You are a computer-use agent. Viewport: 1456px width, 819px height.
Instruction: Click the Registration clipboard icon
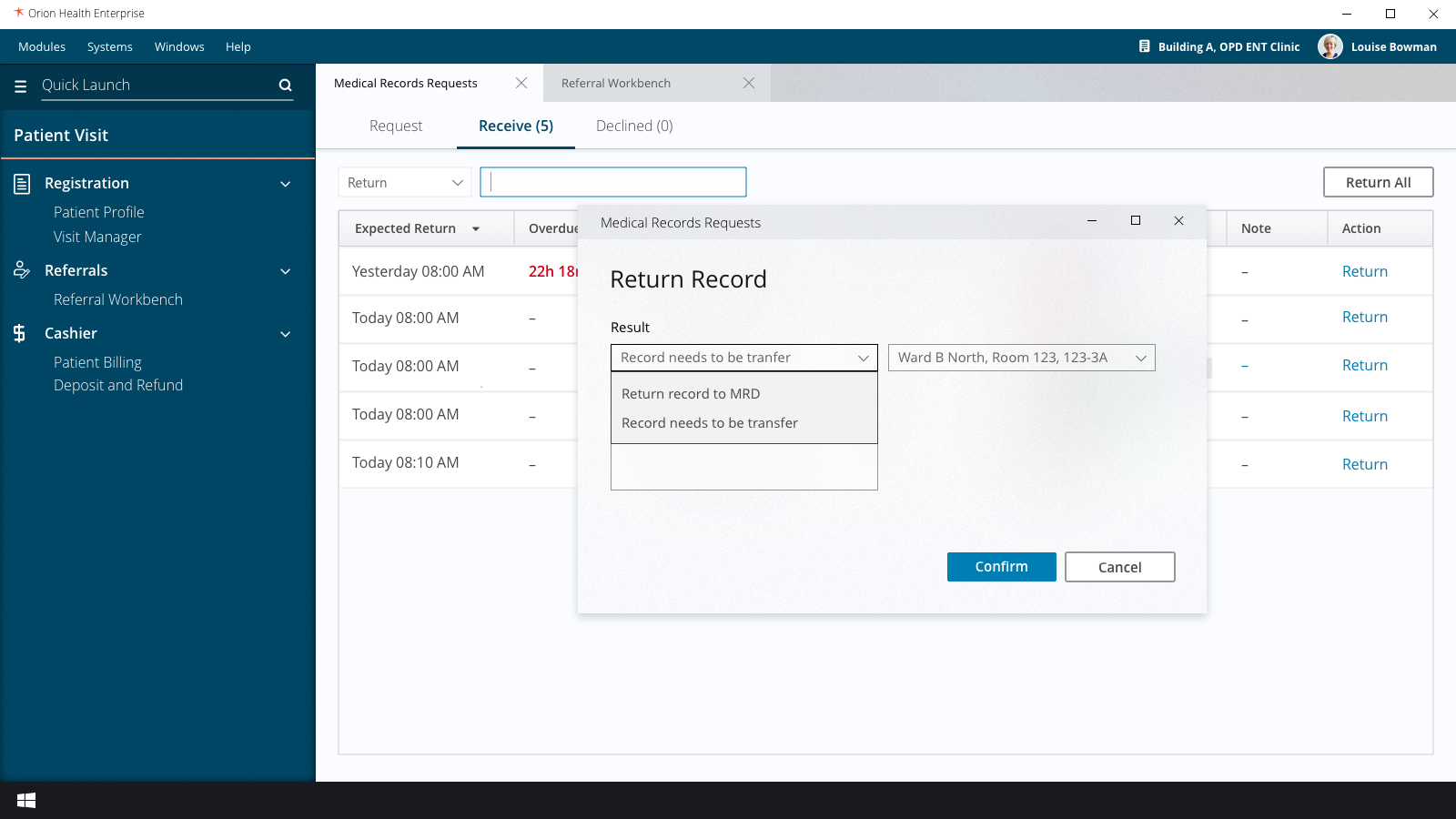click(22, 184)
